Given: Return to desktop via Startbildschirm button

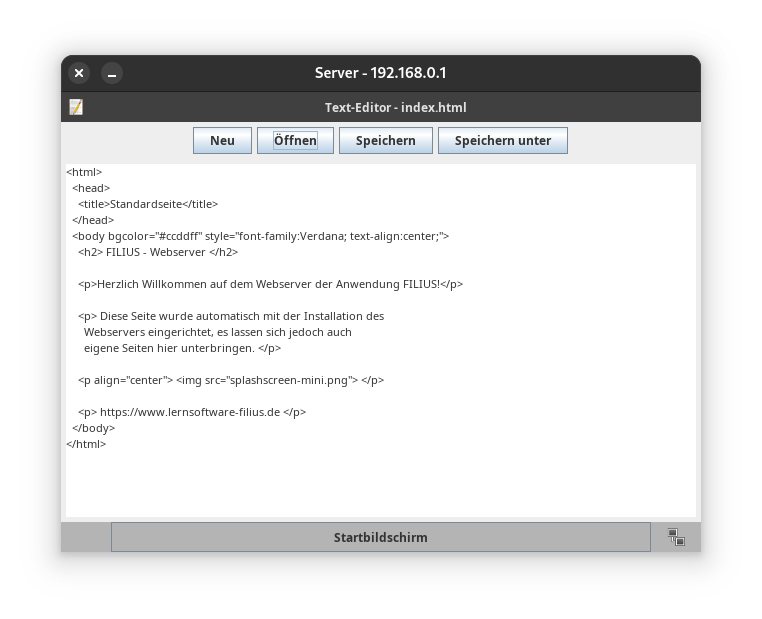Looking at the screenshot, I should coord(380,537).
